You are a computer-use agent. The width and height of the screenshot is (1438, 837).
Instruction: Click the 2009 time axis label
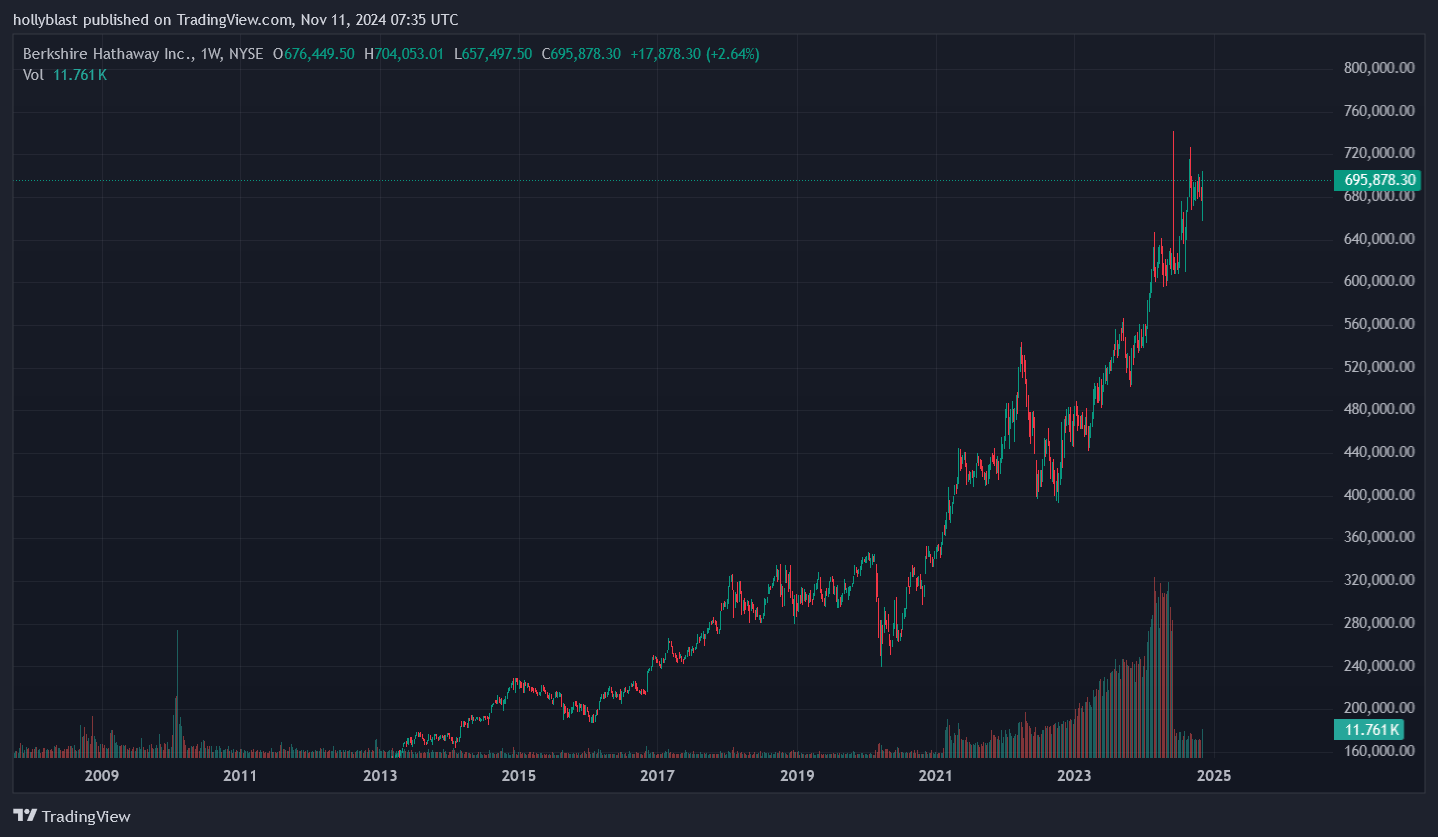(x=102, y=775)
